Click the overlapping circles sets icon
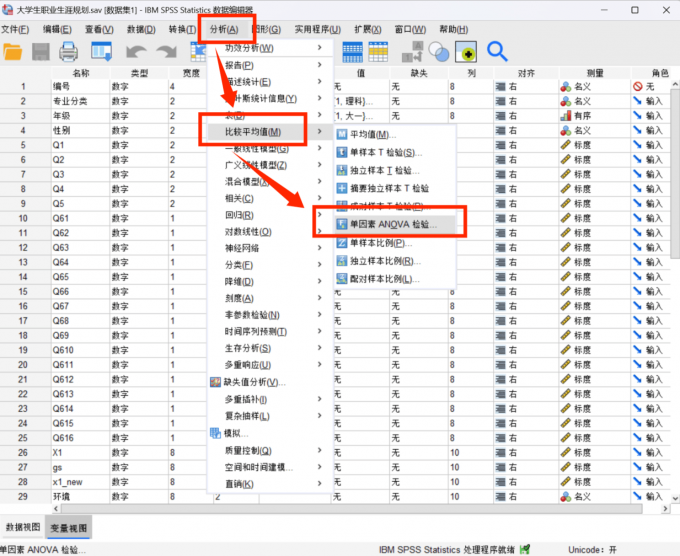Image resolution: width=680 pixels, height=556 pixels. tap(439, 52)
